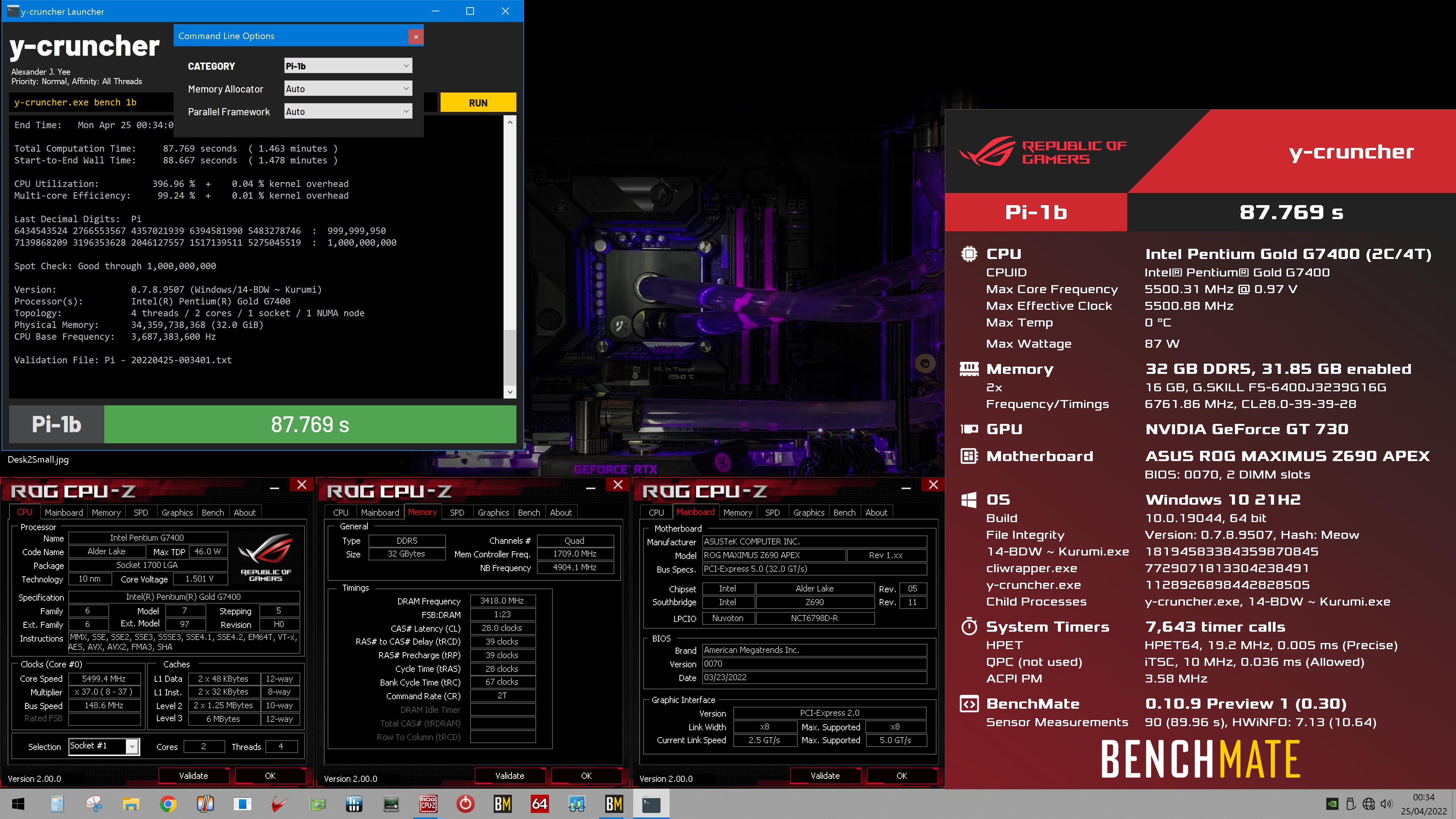
Task: Click the BIOS Date value 03/23/2022
Action: click(x=814, y=677)
